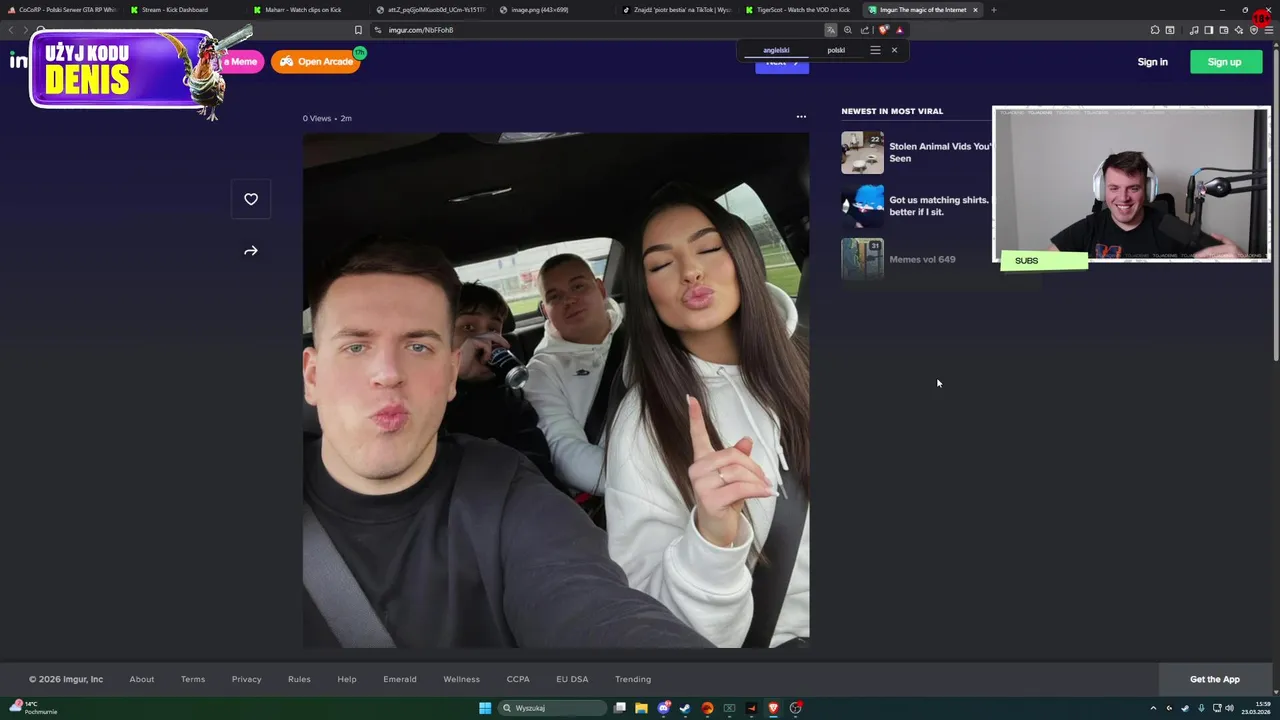Open the music note media control icon
Viewport: 1280px width, 720px height.
(x=1194, y=30)
